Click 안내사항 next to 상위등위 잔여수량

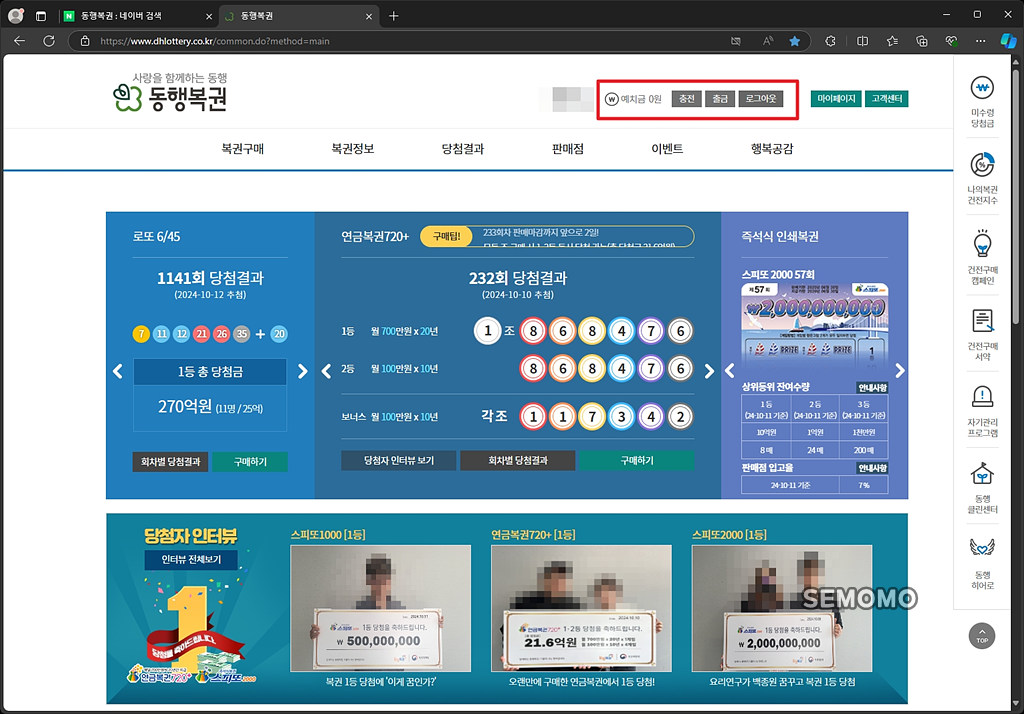872,387
